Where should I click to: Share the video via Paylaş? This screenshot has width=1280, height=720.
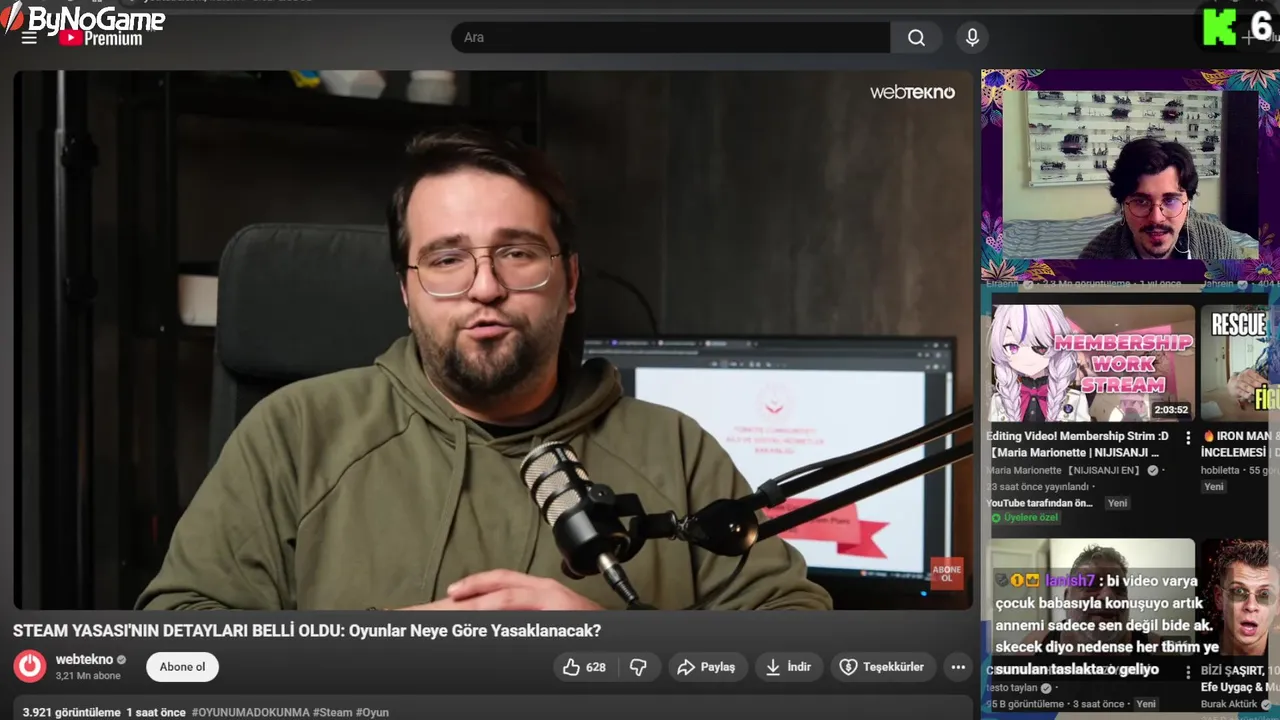(706, 667)
